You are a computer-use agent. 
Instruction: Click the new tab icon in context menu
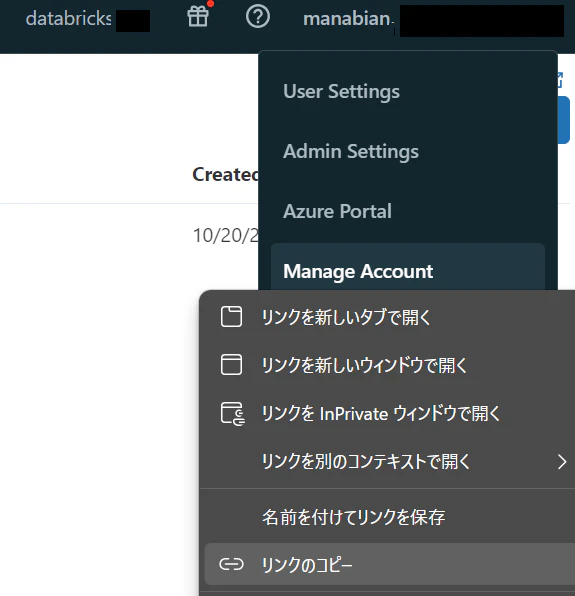point(231,316)
